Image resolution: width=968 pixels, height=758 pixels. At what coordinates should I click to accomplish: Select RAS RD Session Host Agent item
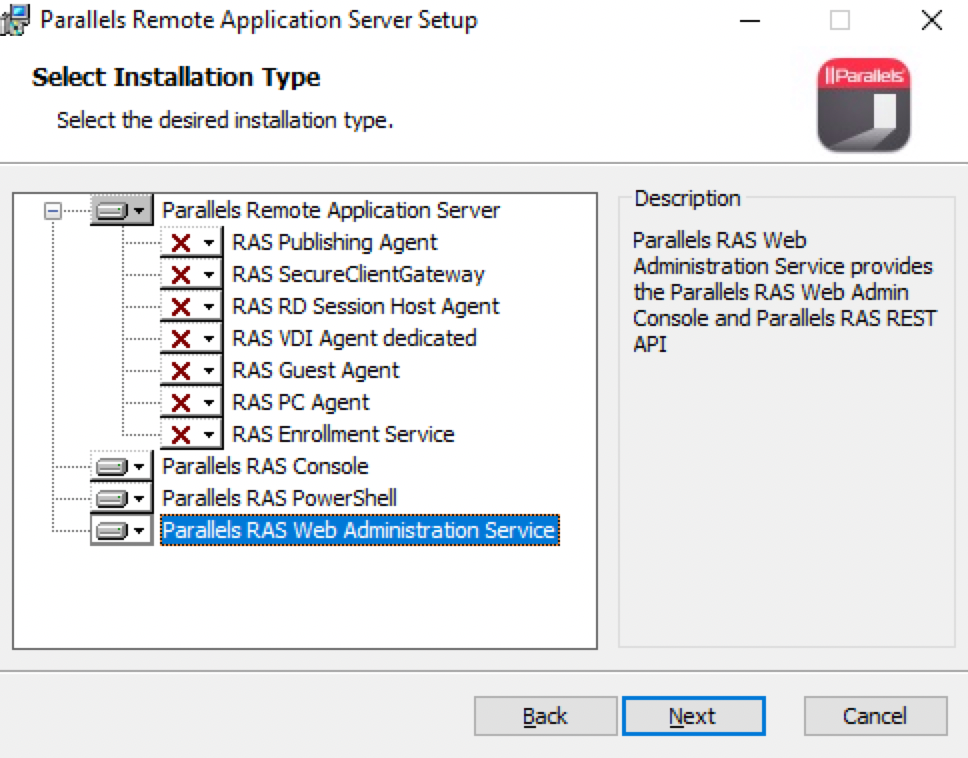point(365,307)
